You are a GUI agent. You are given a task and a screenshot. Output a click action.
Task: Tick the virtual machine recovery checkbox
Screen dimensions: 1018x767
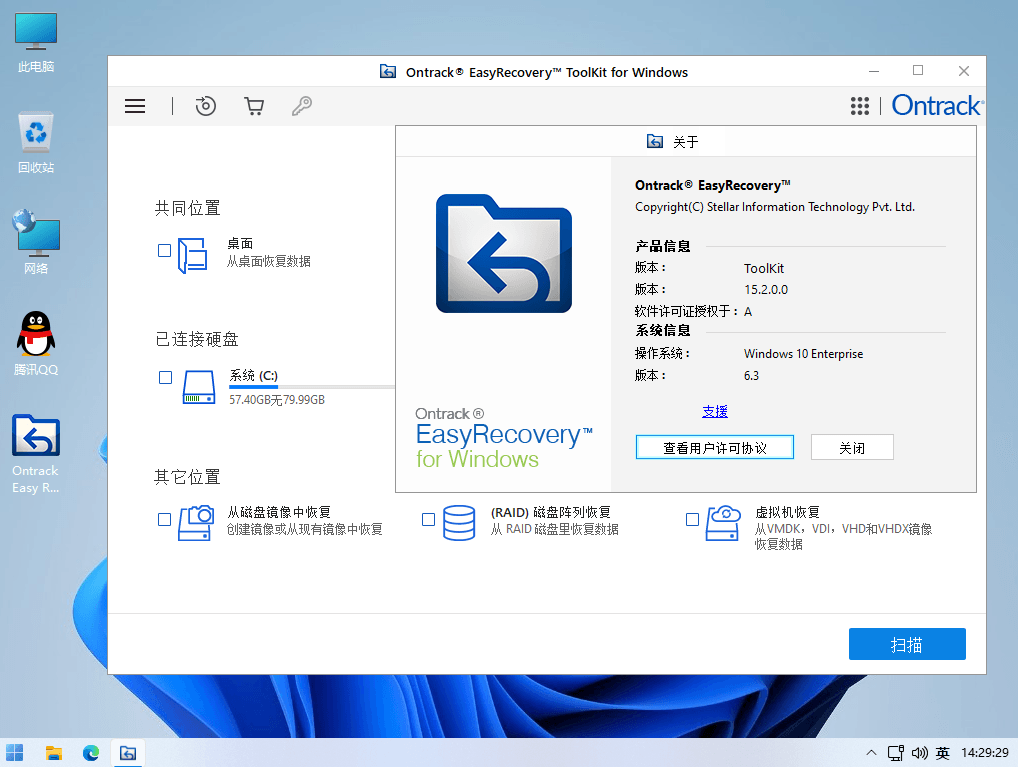coord(692,519)
